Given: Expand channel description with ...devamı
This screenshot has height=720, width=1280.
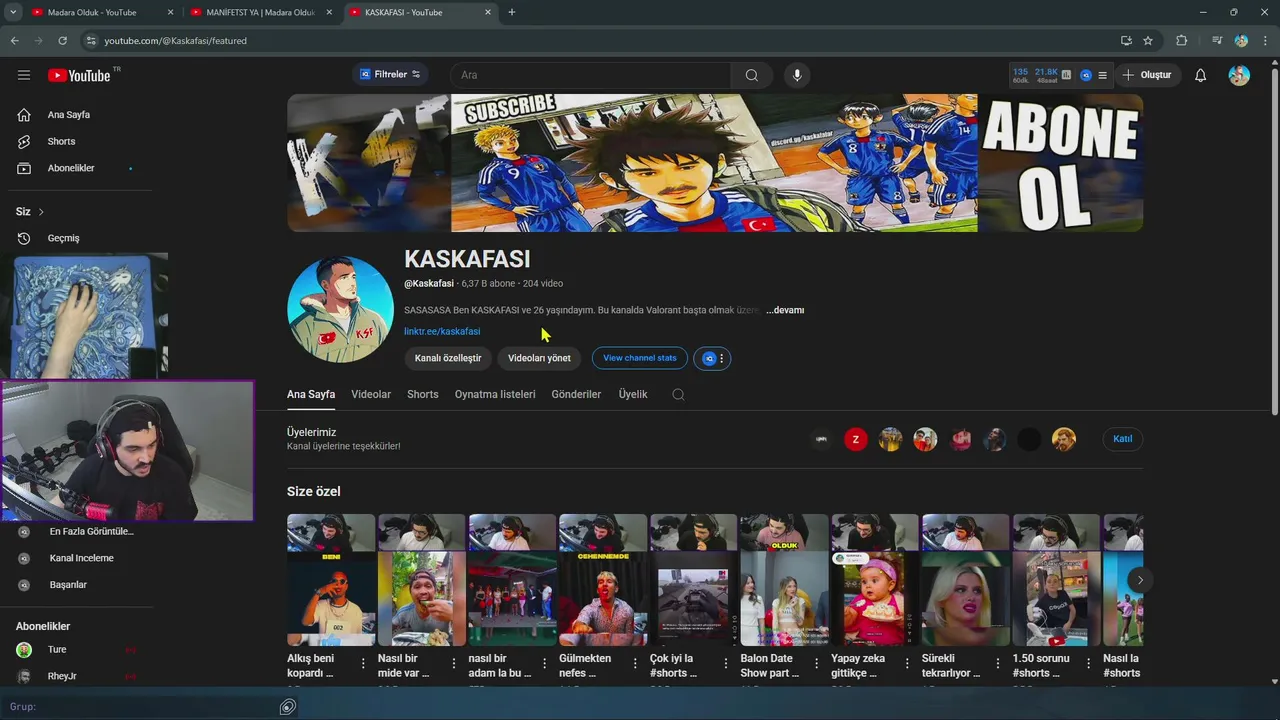Looking at the screenshot, I should click(x=785, y=310).
